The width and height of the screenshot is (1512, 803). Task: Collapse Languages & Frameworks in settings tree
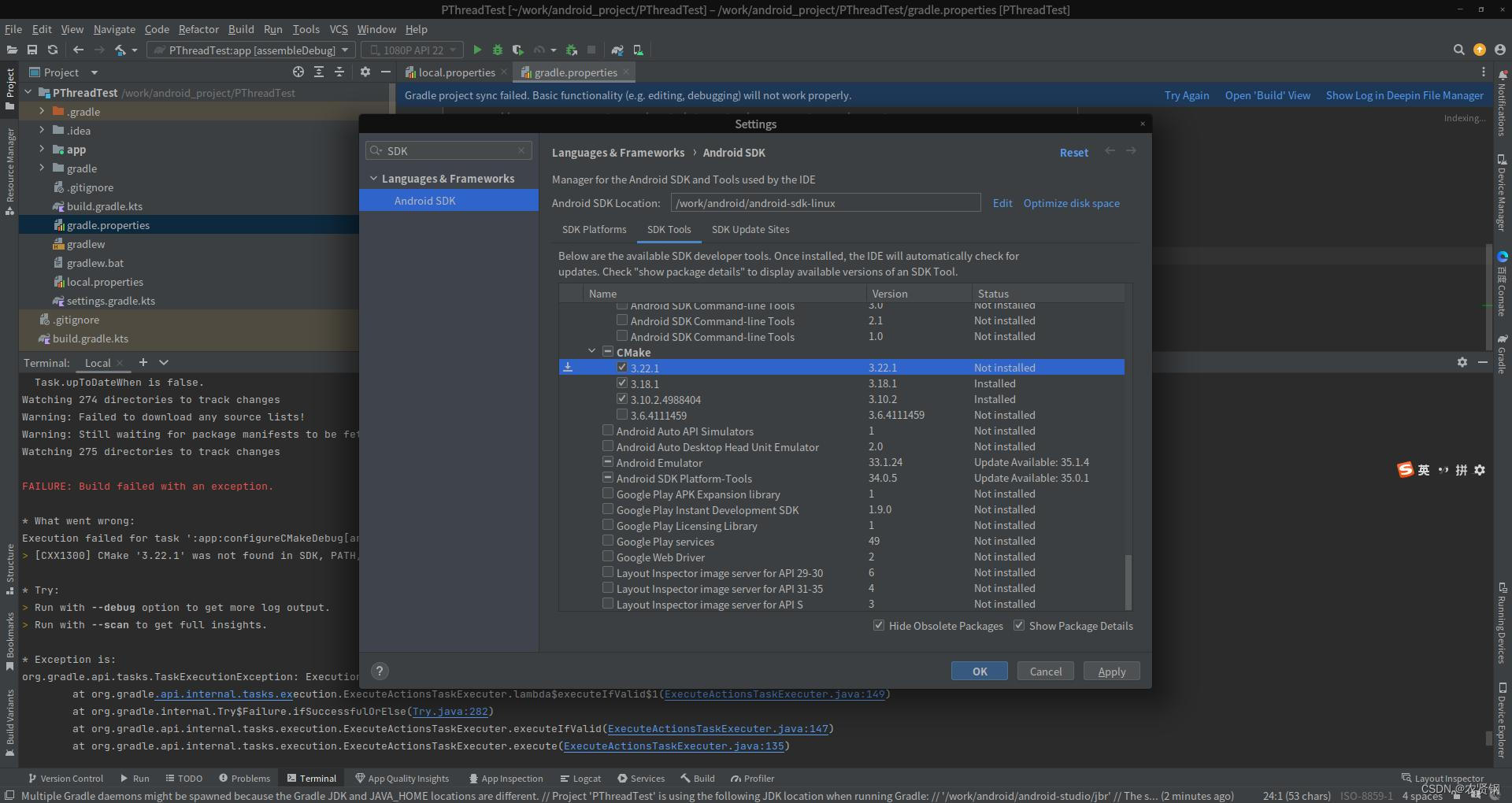pyautogui.click(x=373, y=179)
